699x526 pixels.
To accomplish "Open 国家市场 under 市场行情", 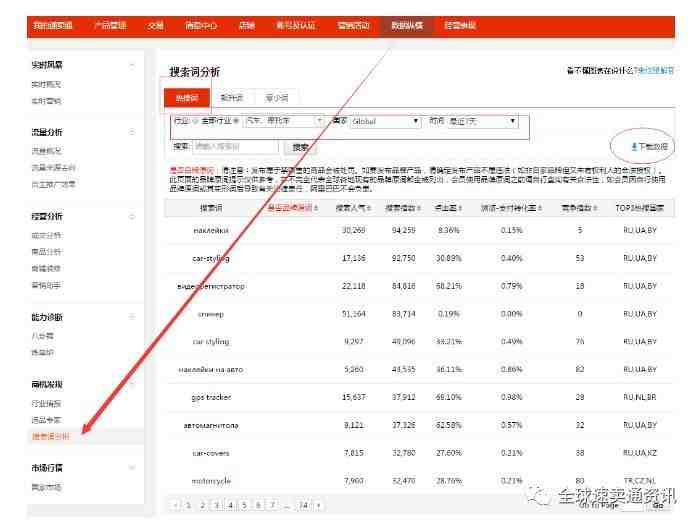I will pyautogui.click(x=46, y=487).
